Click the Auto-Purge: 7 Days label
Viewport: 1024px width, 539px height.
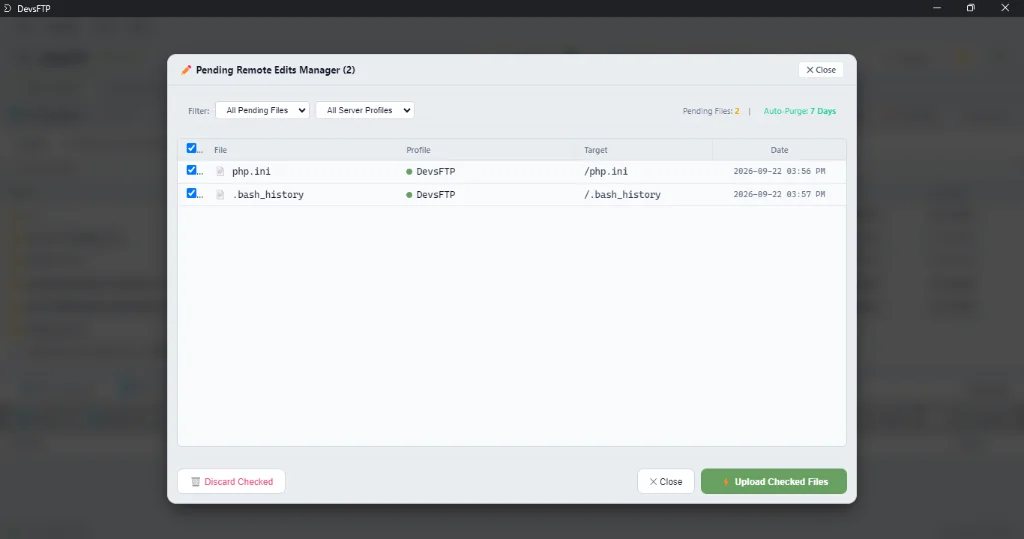tap(799, 111)
